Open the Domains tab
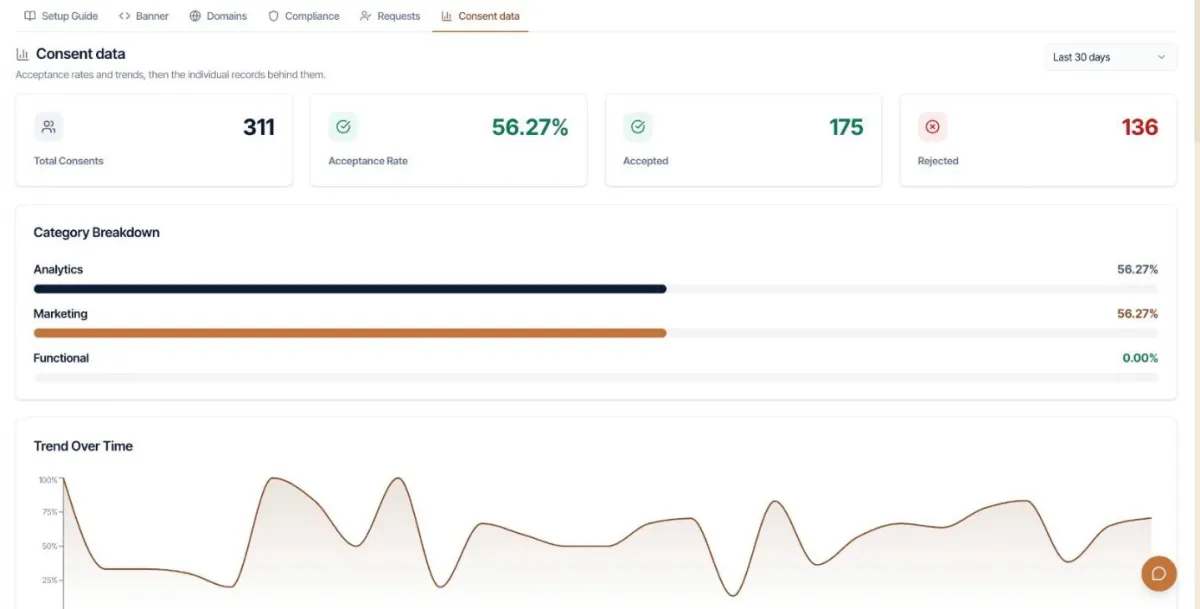The image size is (1200, 609). click(x=218, y=16)
